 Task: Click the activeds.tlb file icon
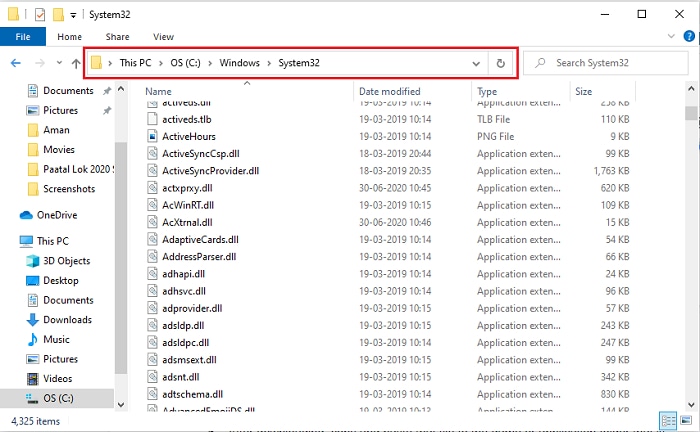point(152,119)
